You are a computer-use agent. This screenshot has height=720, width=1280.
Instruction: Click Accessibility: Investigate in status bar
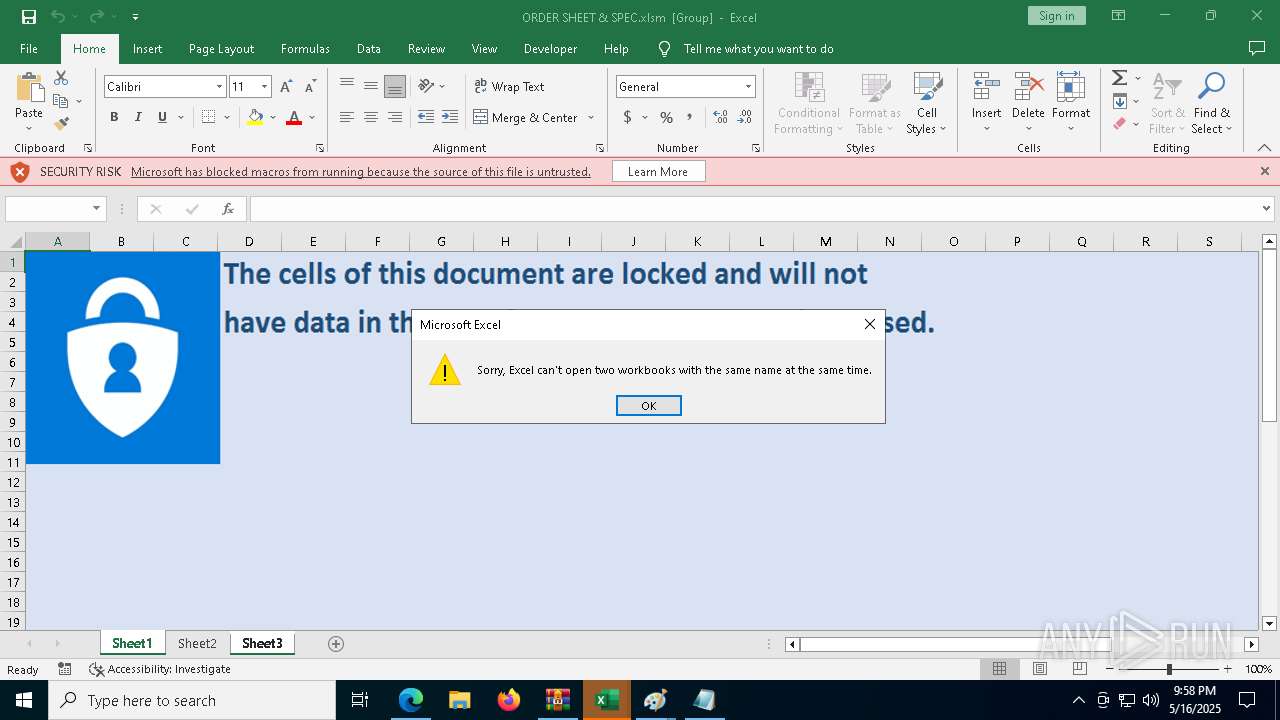pos(160,669)
